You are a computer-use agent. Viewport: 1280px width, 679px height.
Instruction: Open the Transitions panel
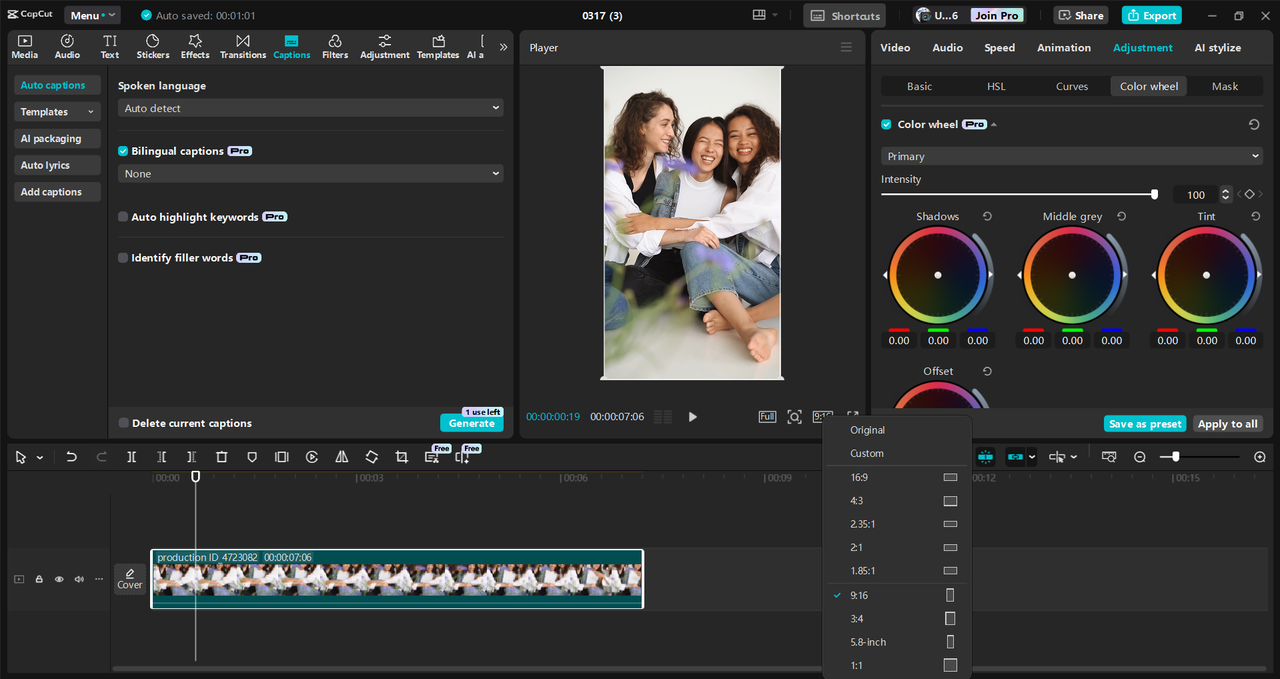243,46
